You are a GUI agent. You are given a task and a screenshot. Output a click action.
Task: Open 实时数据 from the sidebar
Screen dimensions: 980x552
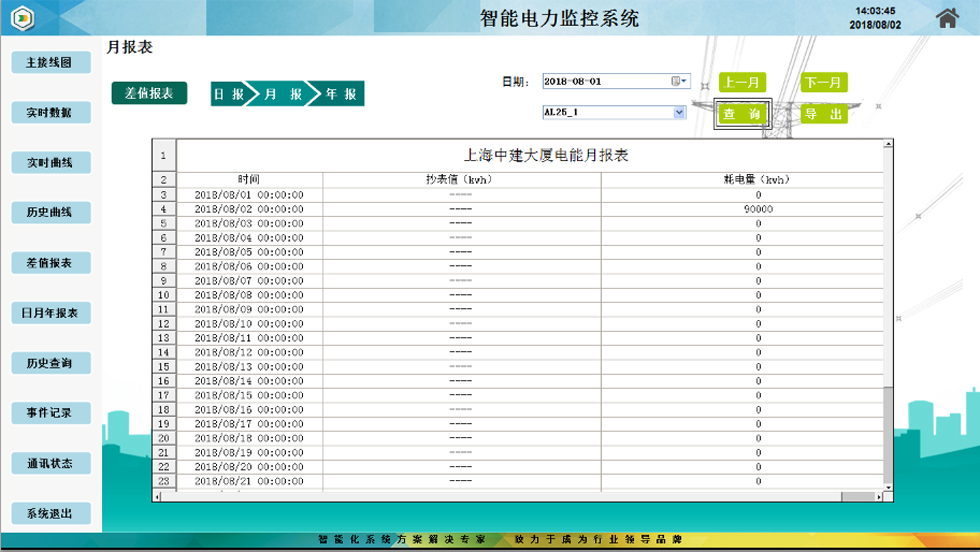click(x=49, y=113)
